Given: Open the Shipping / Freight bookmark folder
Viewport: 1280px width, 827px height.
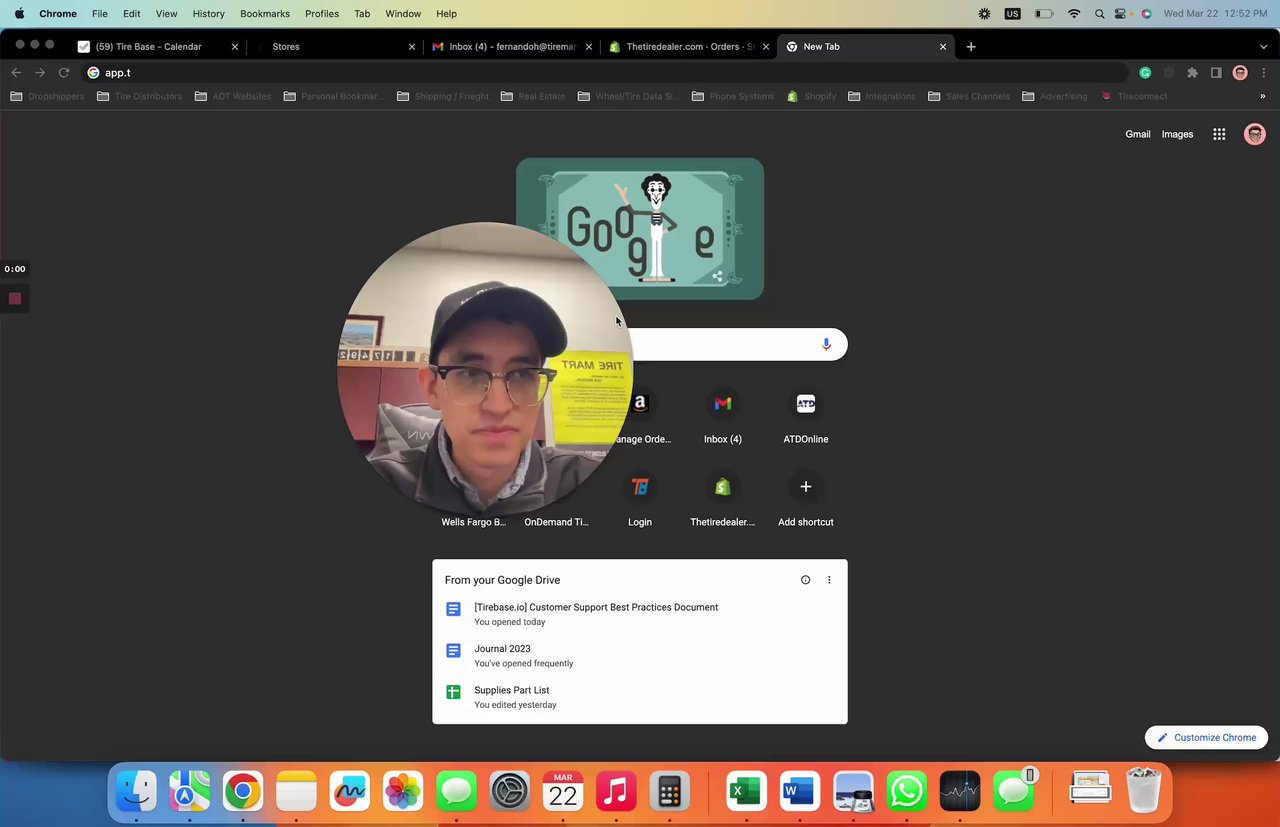Looking at the screenshot, I should pyautogui.click(x=443, y=96).
